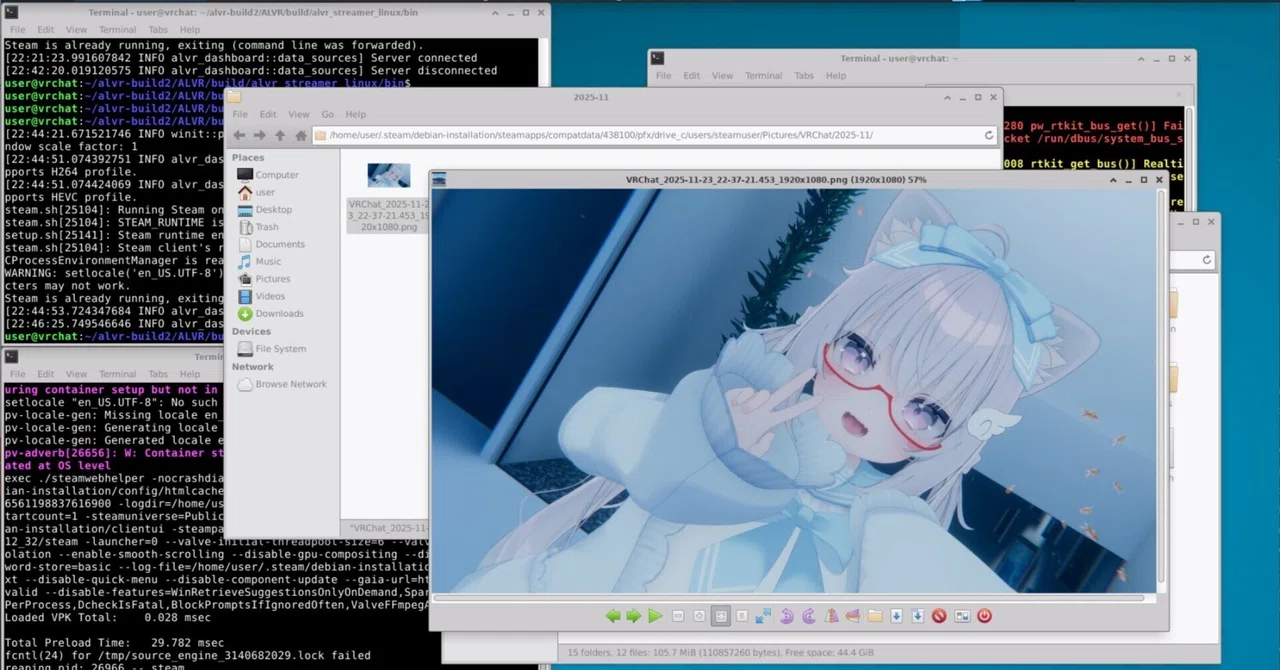
Task: Save image as new file
Action: point(918,616)
